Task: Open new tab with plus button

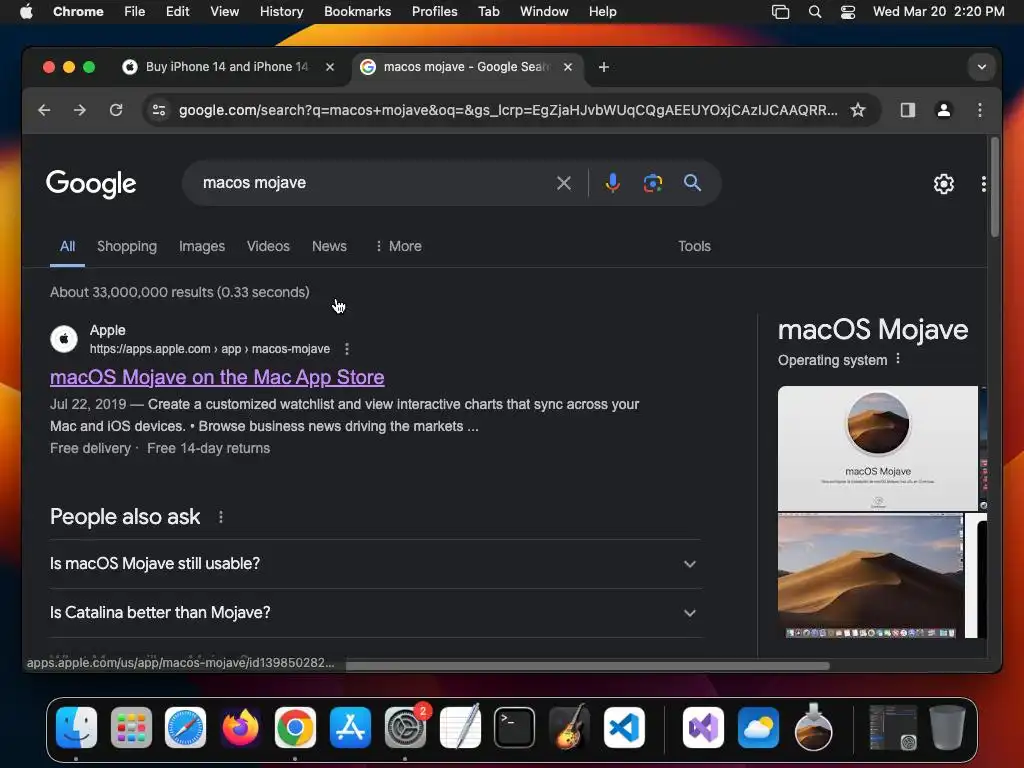Action: 603,67
